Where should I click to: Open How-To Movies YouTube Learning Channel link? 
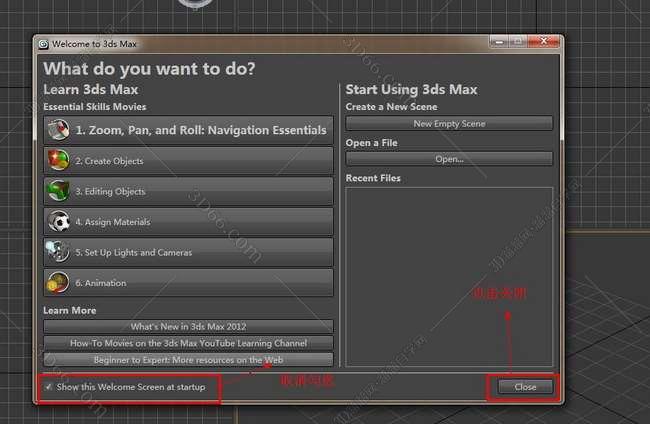tap(188, 343)
